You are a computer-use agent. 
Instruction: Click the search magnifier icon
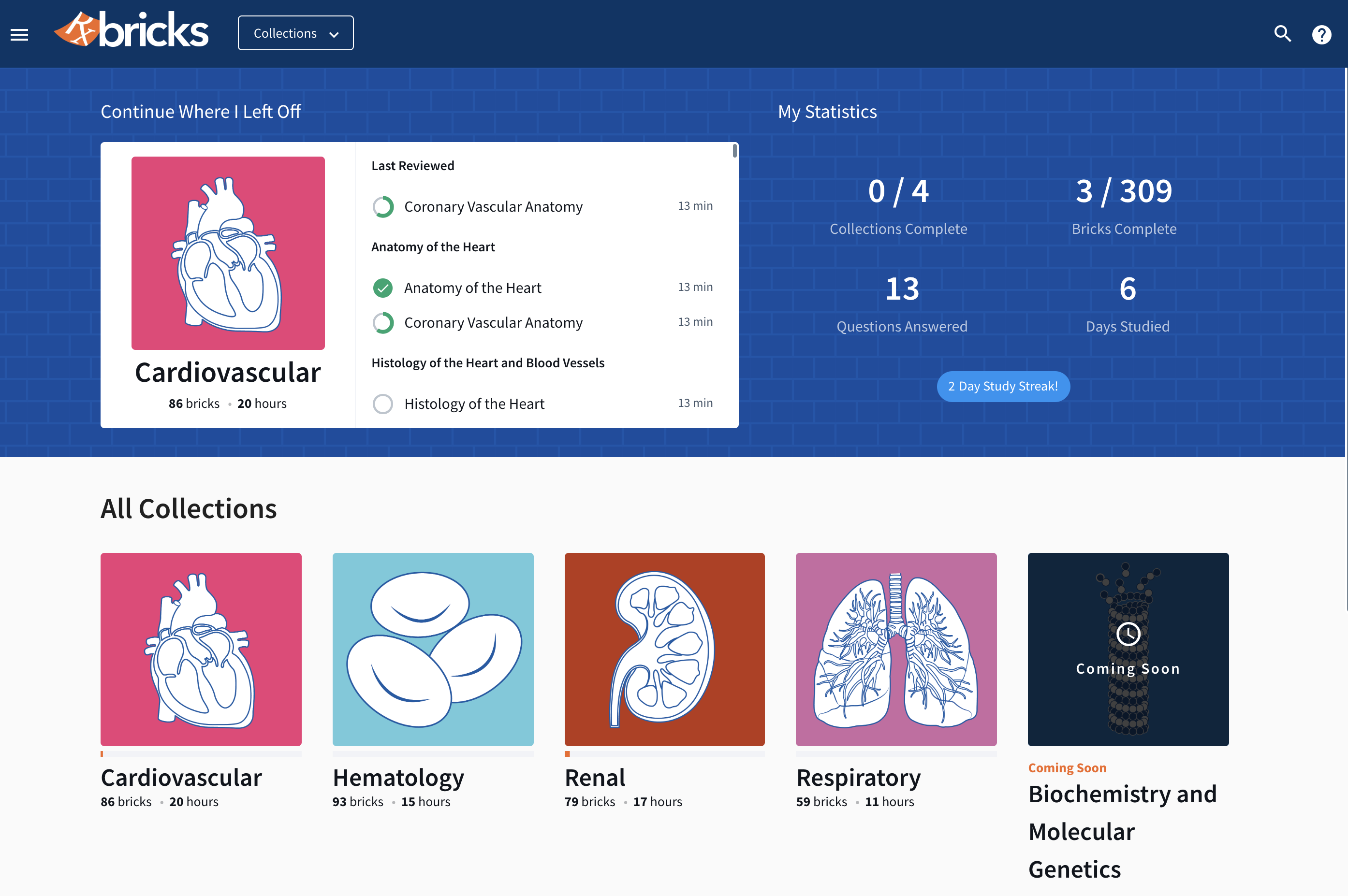[x=1282, y=34]
